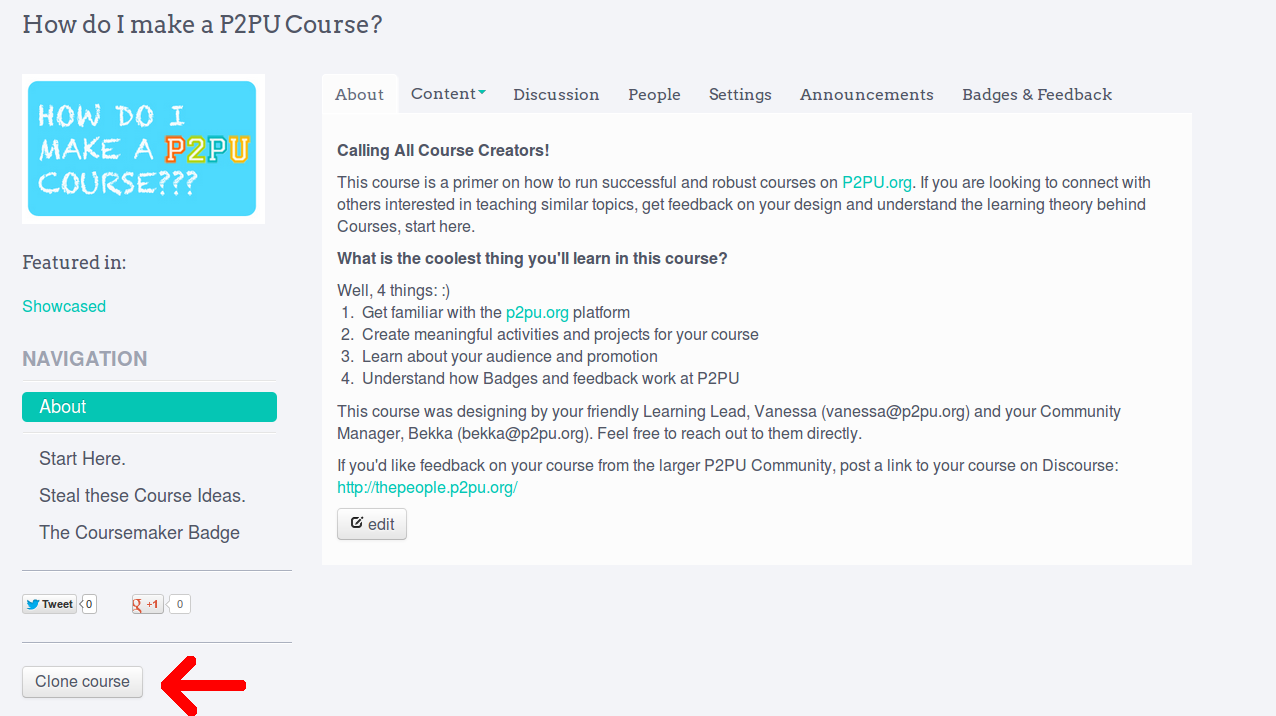Viewport: 1276px width, 716px height.
Task: Click the Google +1 button
Action: (x=148, y=604)
